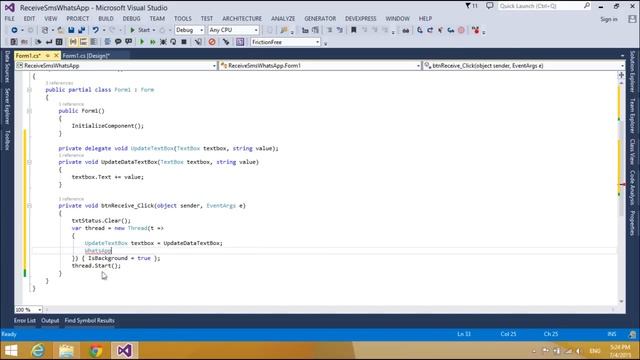The image size is (640, 360).
Task: Click the Undo arrow icon
Action: pyautogui.click(x=96, y=30)
